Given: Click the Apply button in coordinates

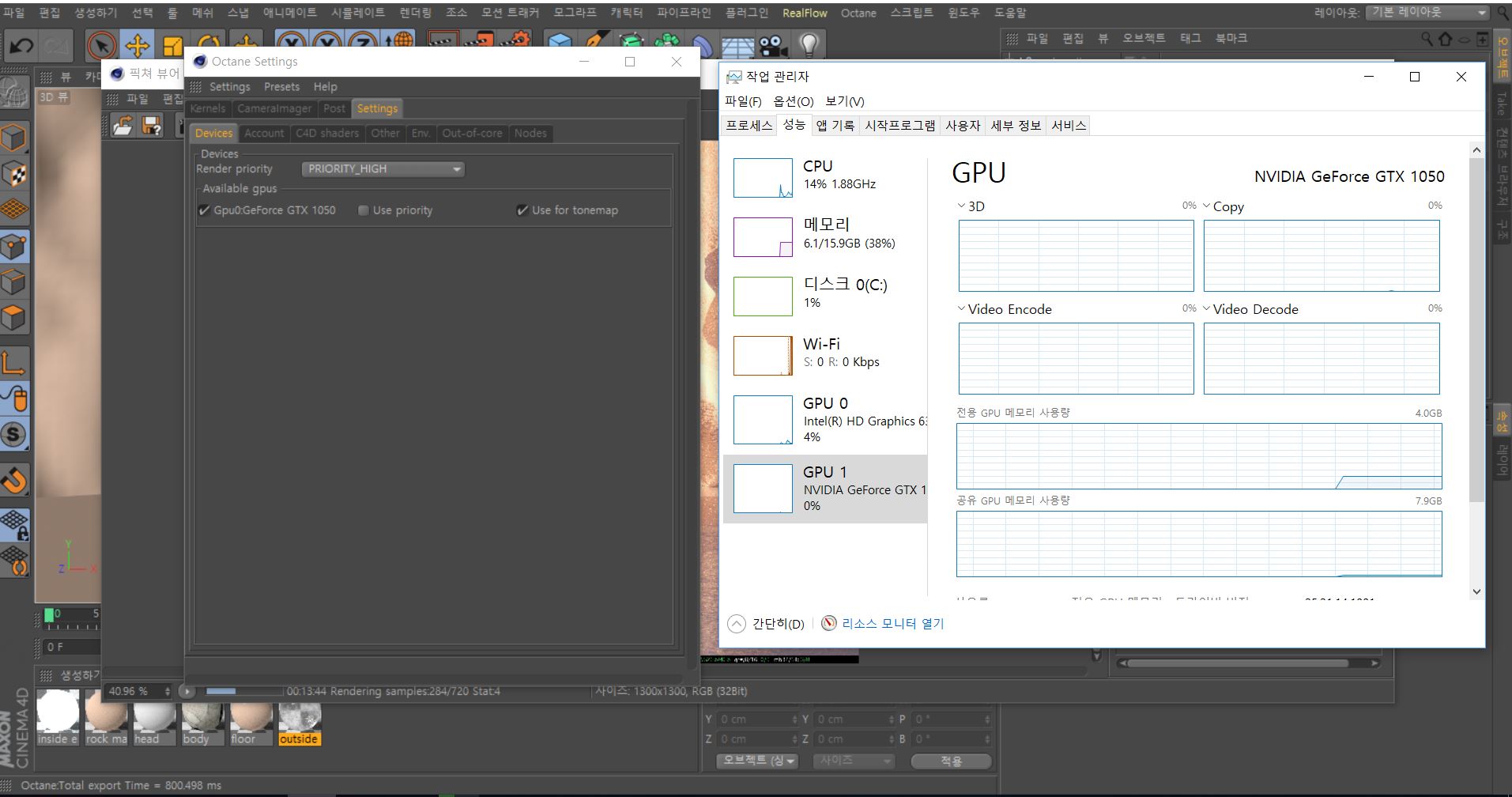Looking at the screenshot, I should [x=951, y=761].
